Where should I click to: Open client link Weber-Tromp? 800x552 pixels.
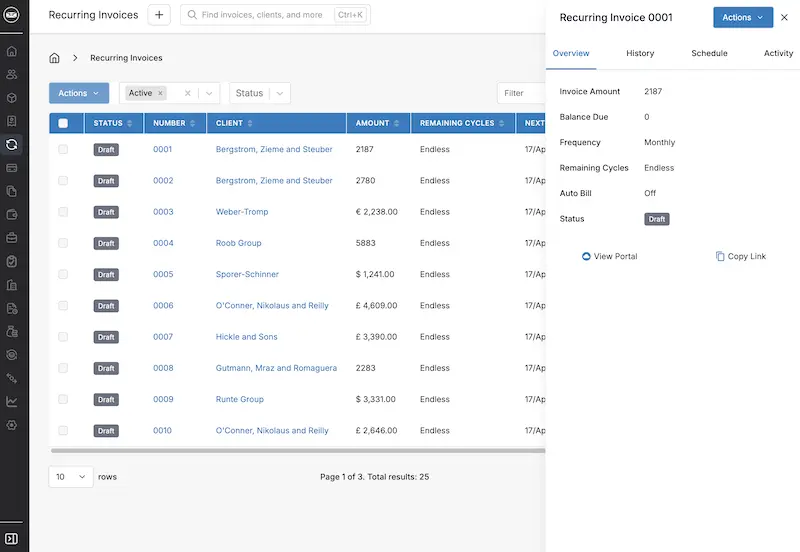[x=242, y=212]
